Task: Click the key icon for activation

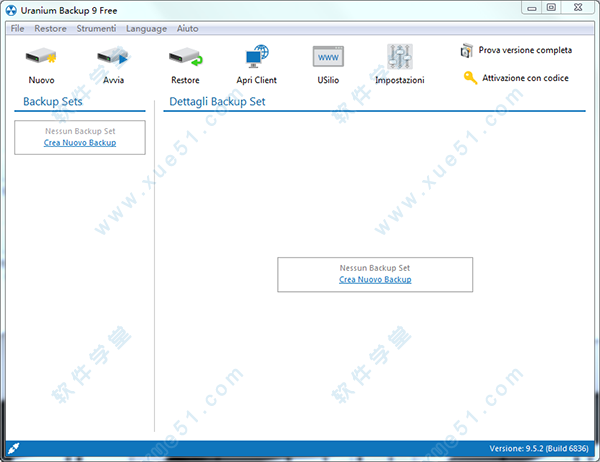Action: point(470,78)
